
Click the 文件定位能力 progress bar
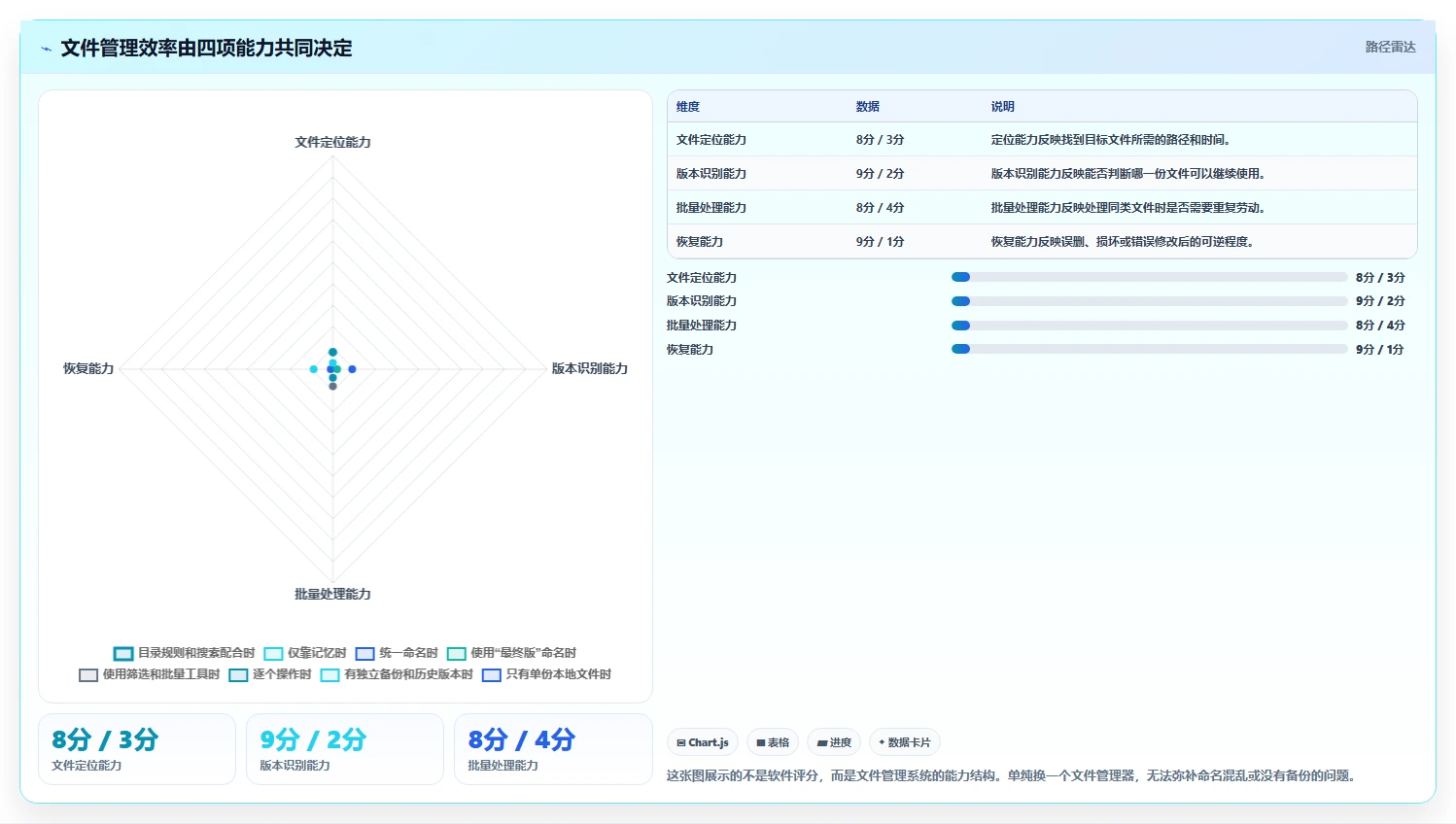point(1150,277)
